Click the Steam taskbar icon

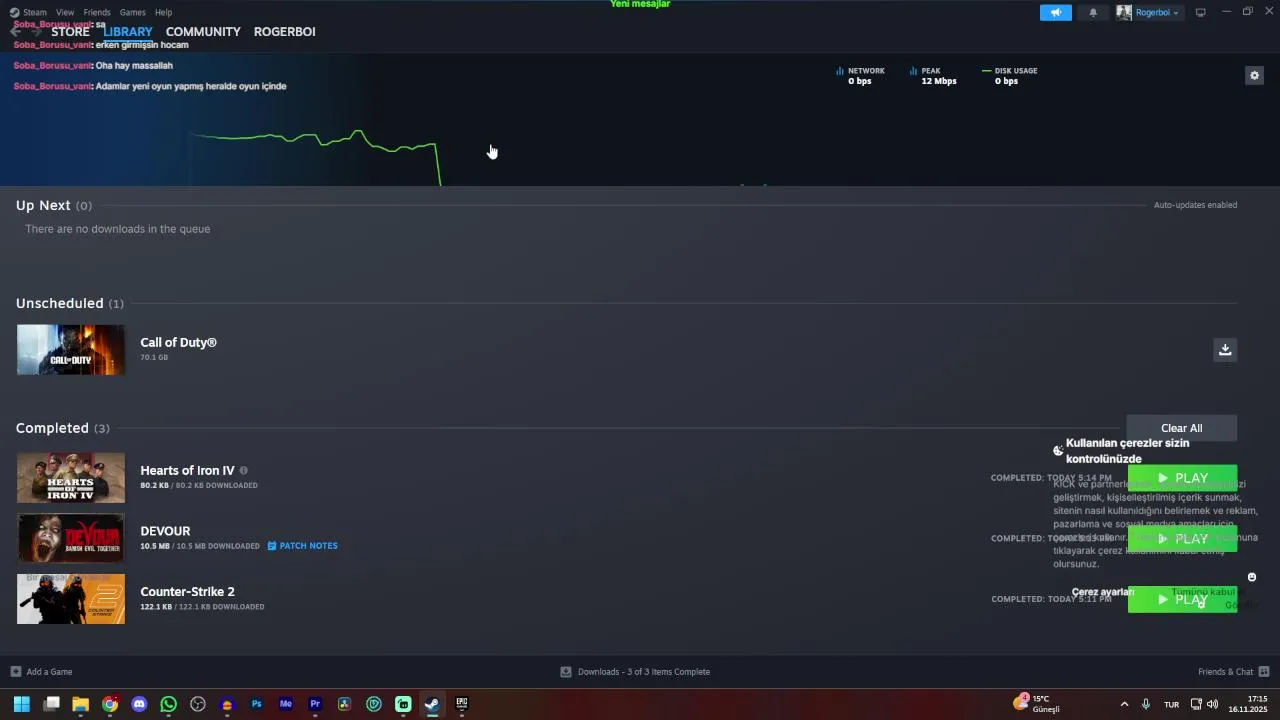pos(432,704)
